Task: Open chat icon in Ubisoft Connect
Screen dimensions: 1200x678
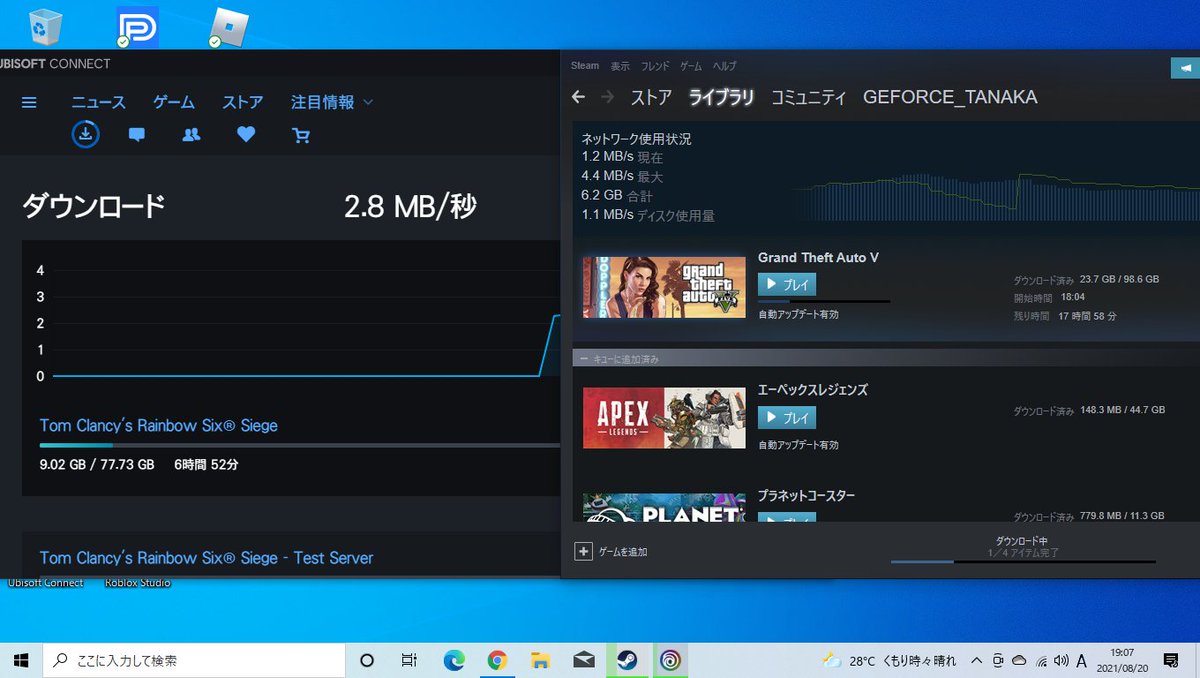Action: (137, 135)
